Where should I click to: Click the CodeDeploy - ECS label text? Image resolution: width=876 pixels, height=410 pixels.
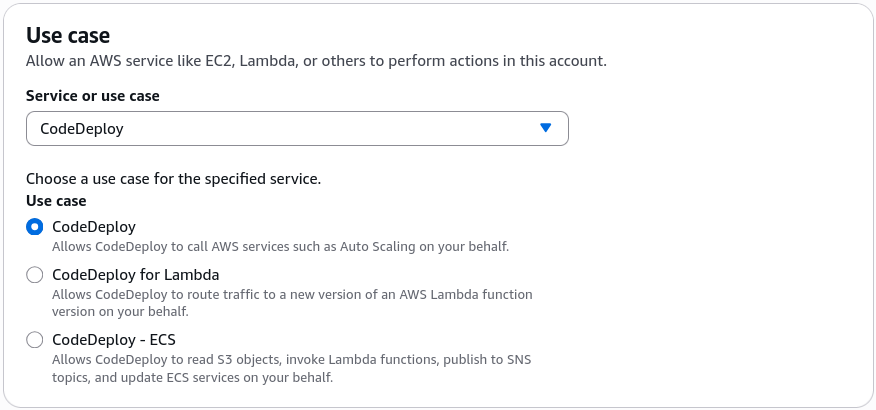[x=114, y=340]
